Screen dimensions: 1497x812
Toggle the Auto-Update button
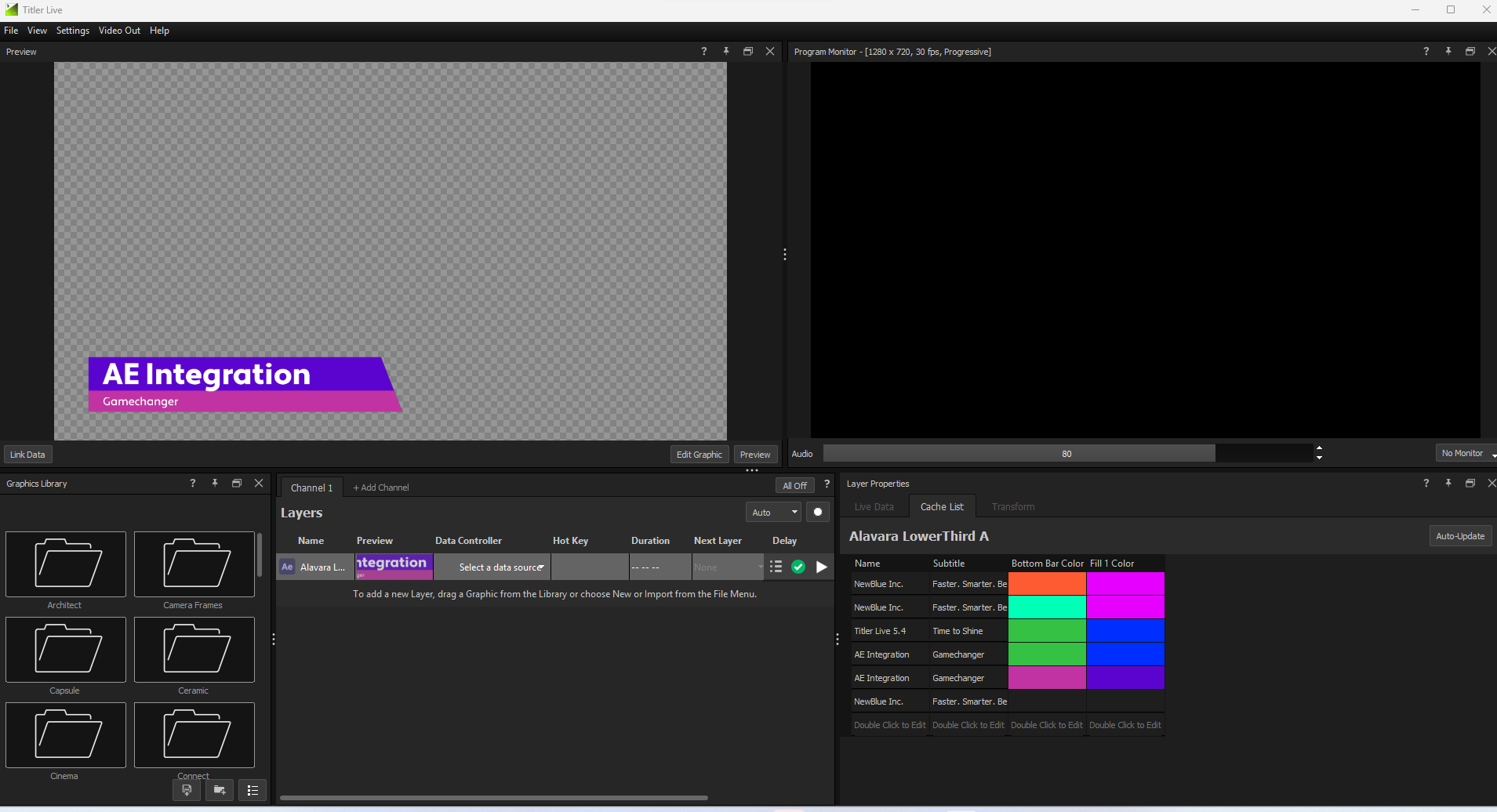point(1459,536)
